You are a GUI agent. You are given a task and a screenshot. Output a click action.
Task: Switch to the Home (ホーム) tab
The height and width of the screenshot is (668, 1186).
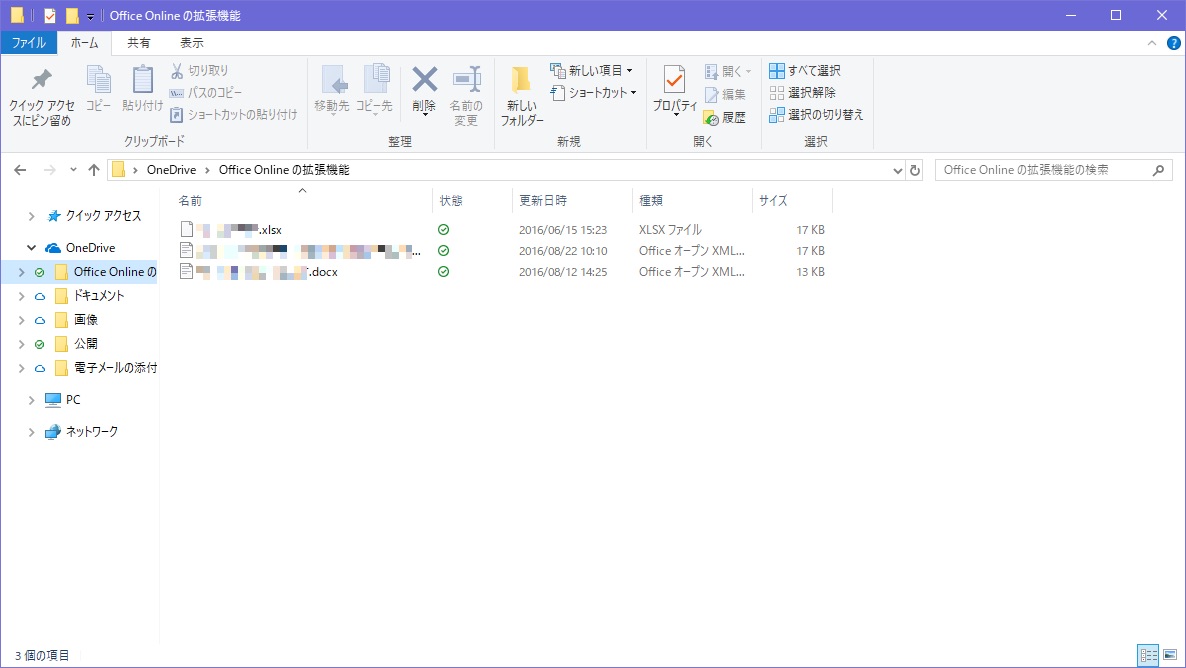[x=84, y=43]
